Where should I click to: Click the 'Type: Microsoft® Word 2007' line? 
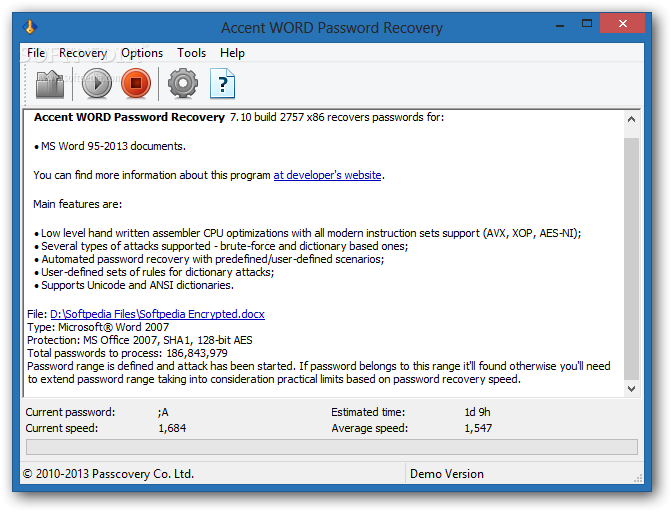click(x=98, y=327)
